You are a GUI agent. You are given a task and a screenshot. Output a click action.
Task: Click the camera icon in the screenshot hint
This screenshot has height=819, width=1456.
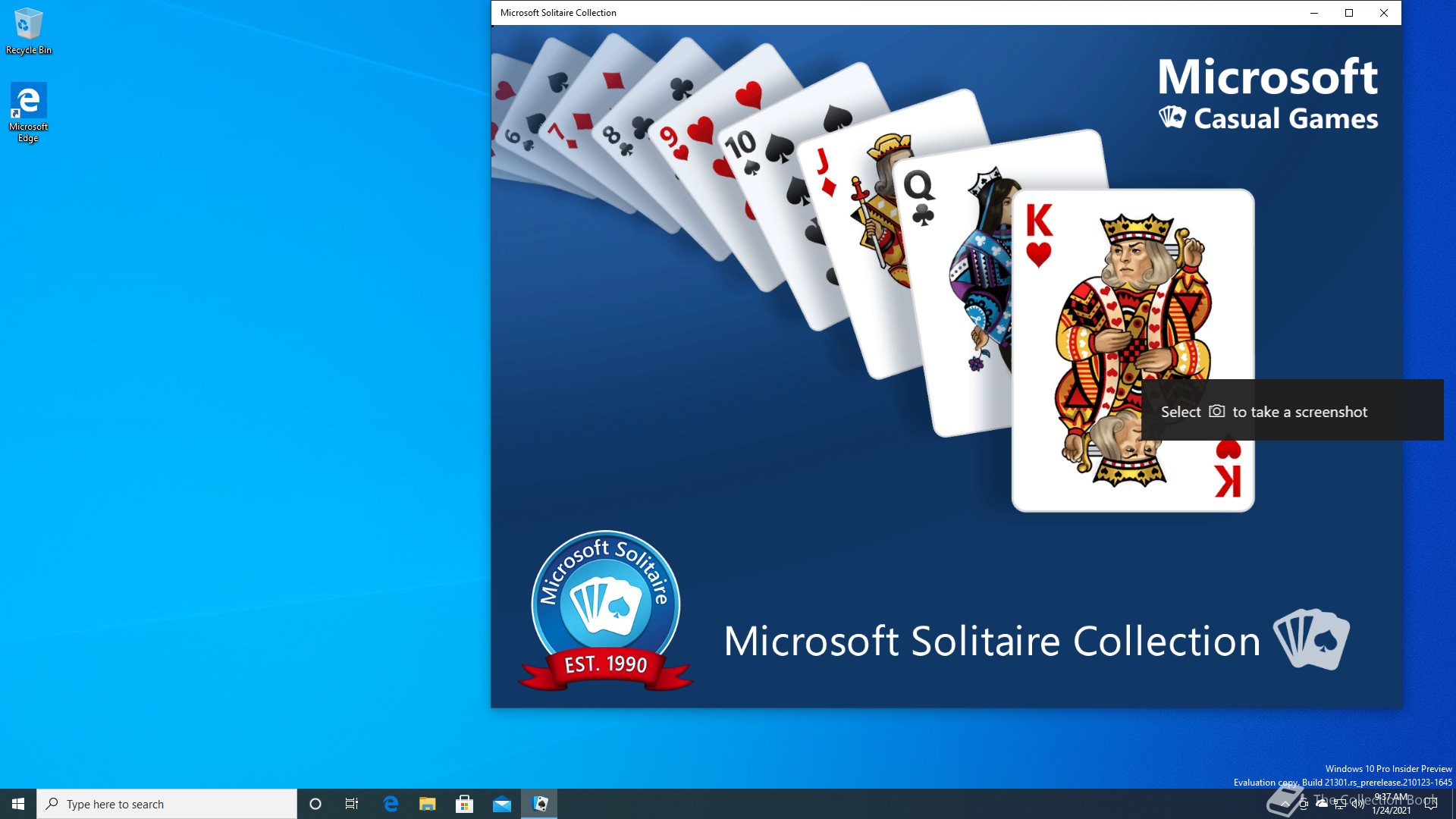point(1216,411)
